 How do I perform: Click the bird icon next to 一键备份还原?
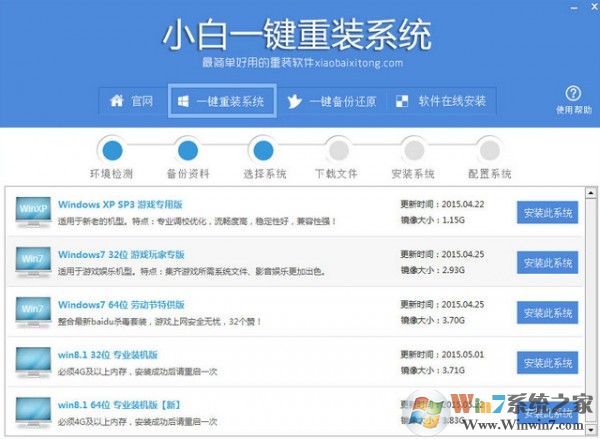294,102
